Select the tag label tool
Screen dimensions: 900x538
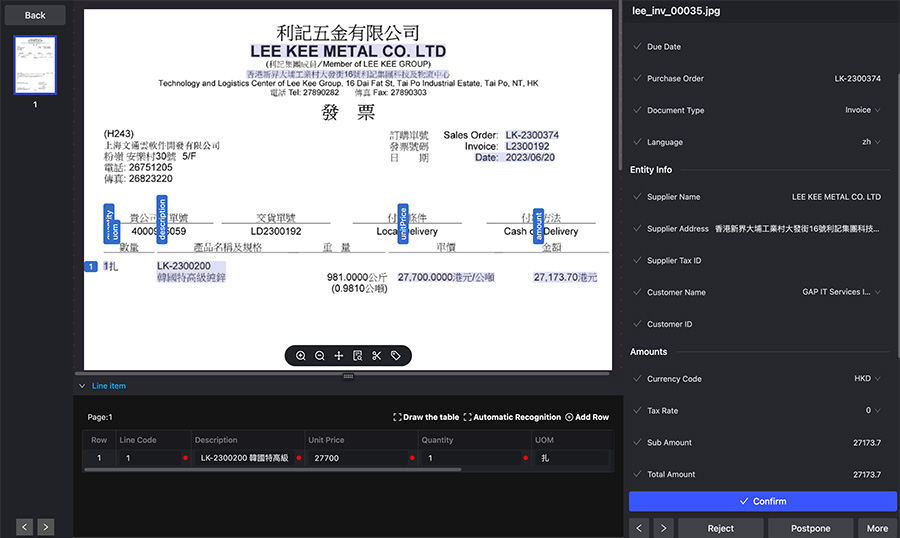pos(395,356)
